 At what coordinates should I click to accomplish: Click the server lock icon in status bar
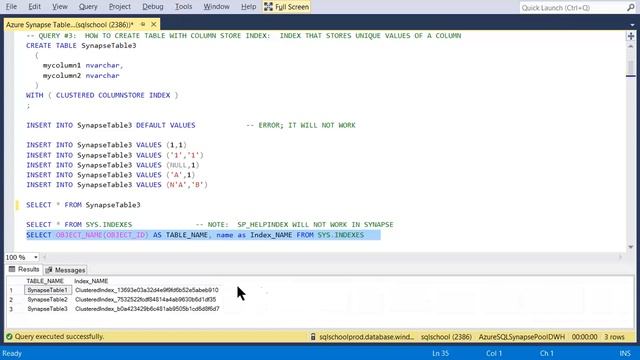pyautogui.click(x=313, y=337)
